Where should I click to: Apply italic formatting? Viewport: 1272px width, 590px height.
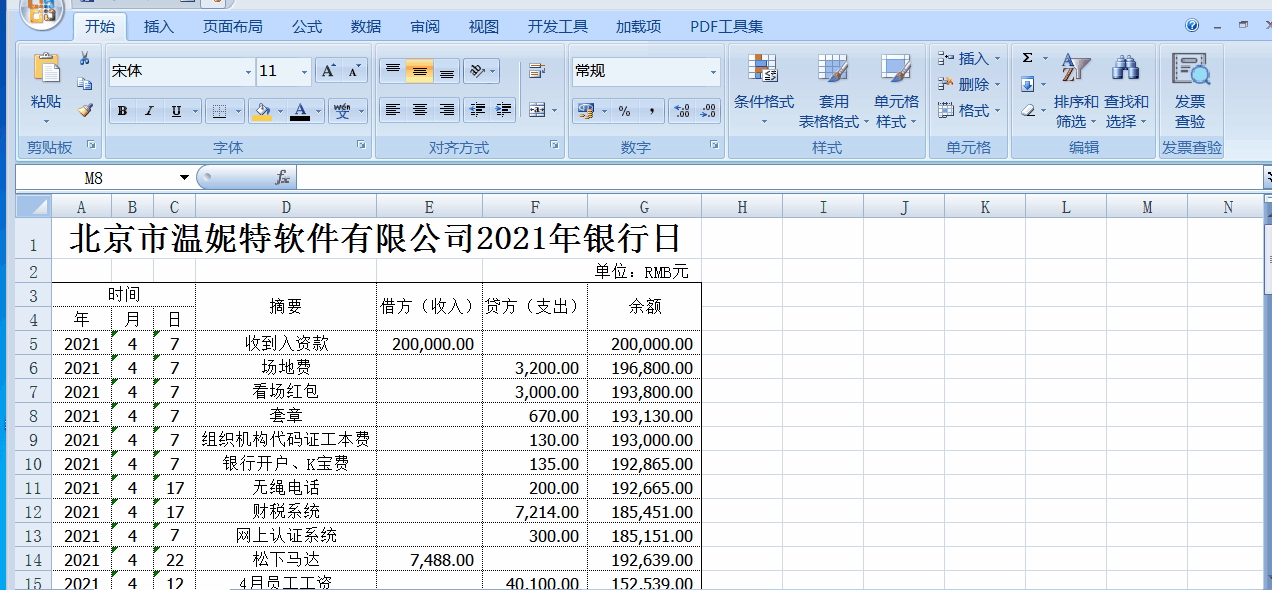coord(146,110)
